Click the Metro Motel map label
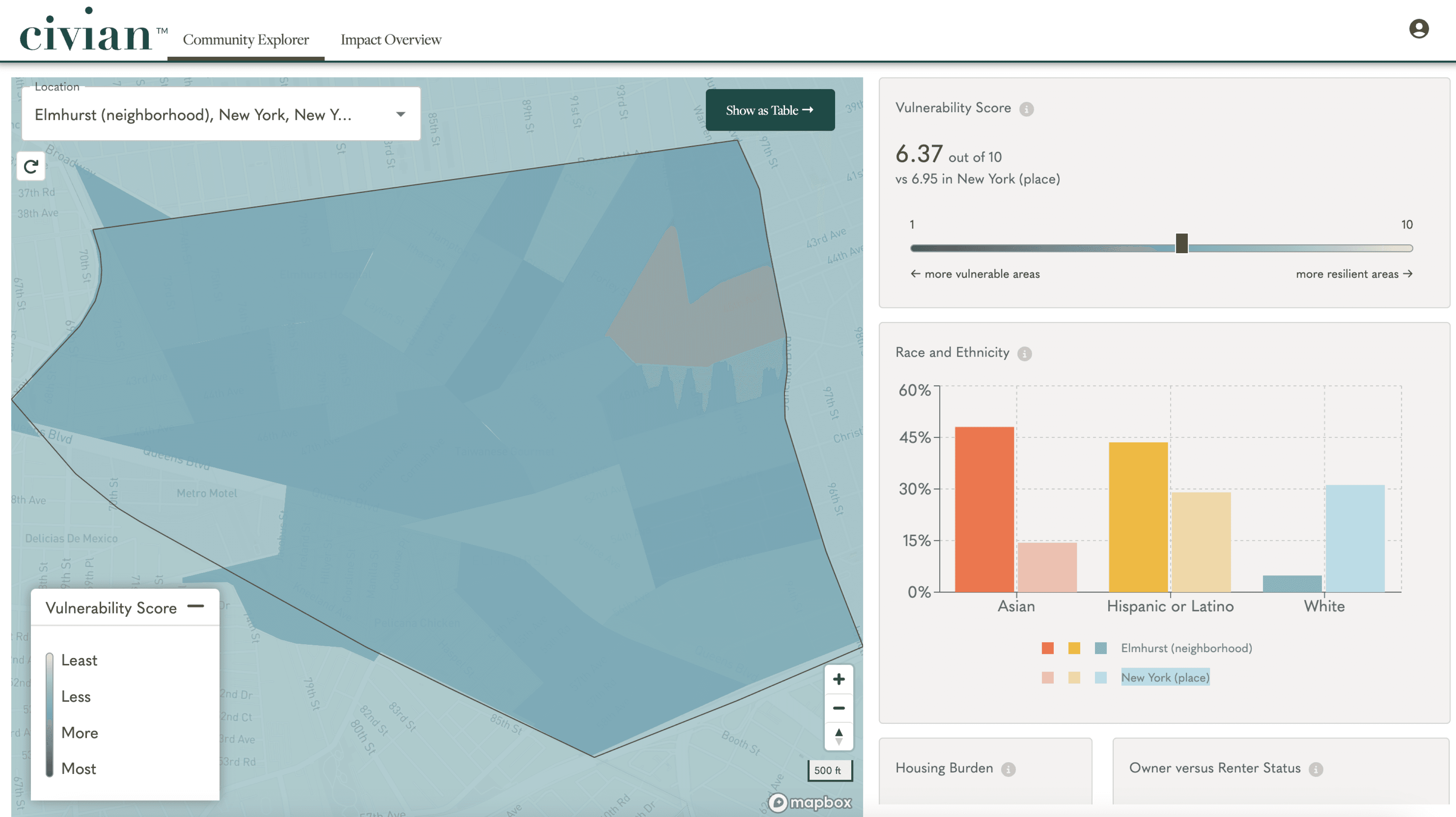 tap(207, 493)
